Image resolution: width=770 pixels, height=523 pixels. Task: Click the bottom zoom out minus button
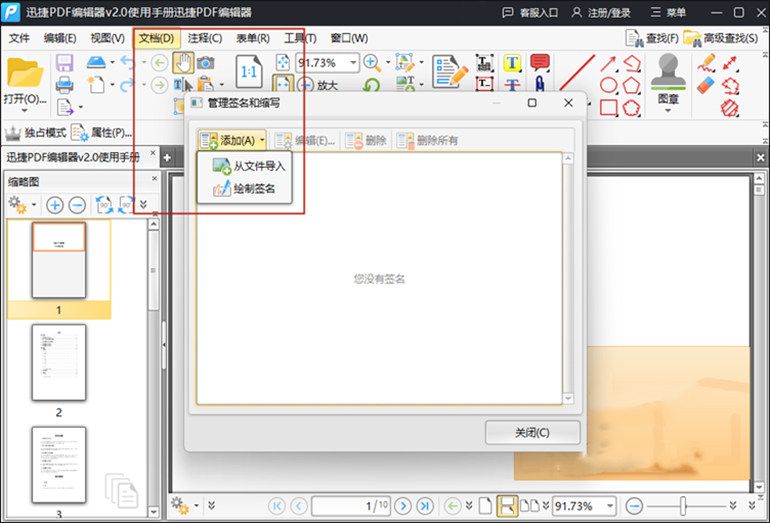pos(634,506)
